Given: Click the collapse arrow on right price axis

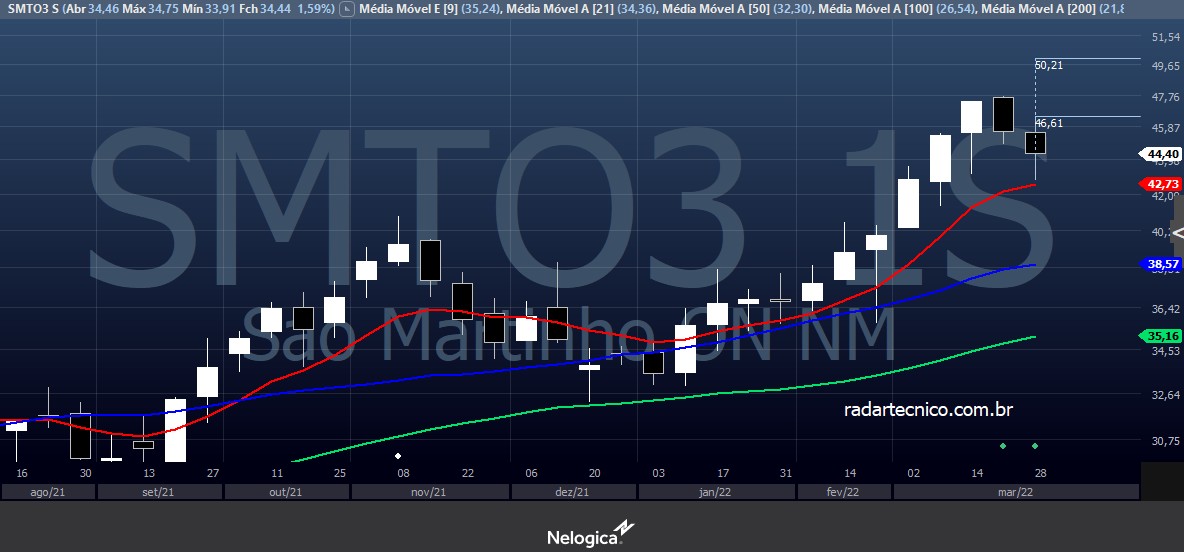Looking at the screenshot, I should tap(1177, 232).
